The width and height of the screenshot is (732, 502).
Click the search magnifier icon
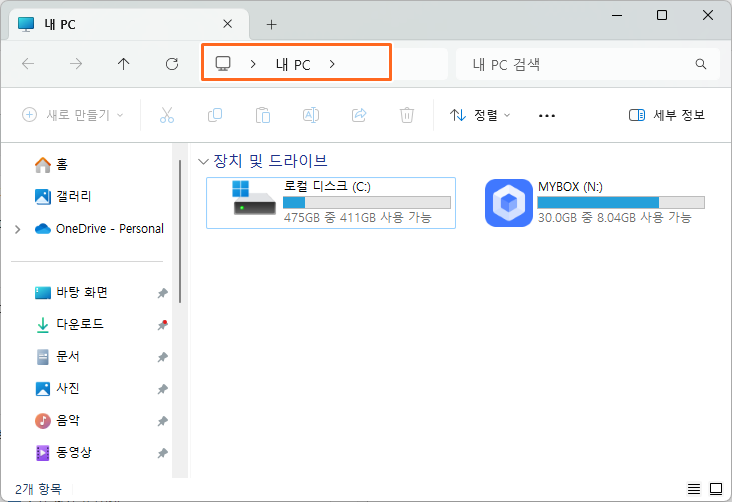click(x=701, y=64)
